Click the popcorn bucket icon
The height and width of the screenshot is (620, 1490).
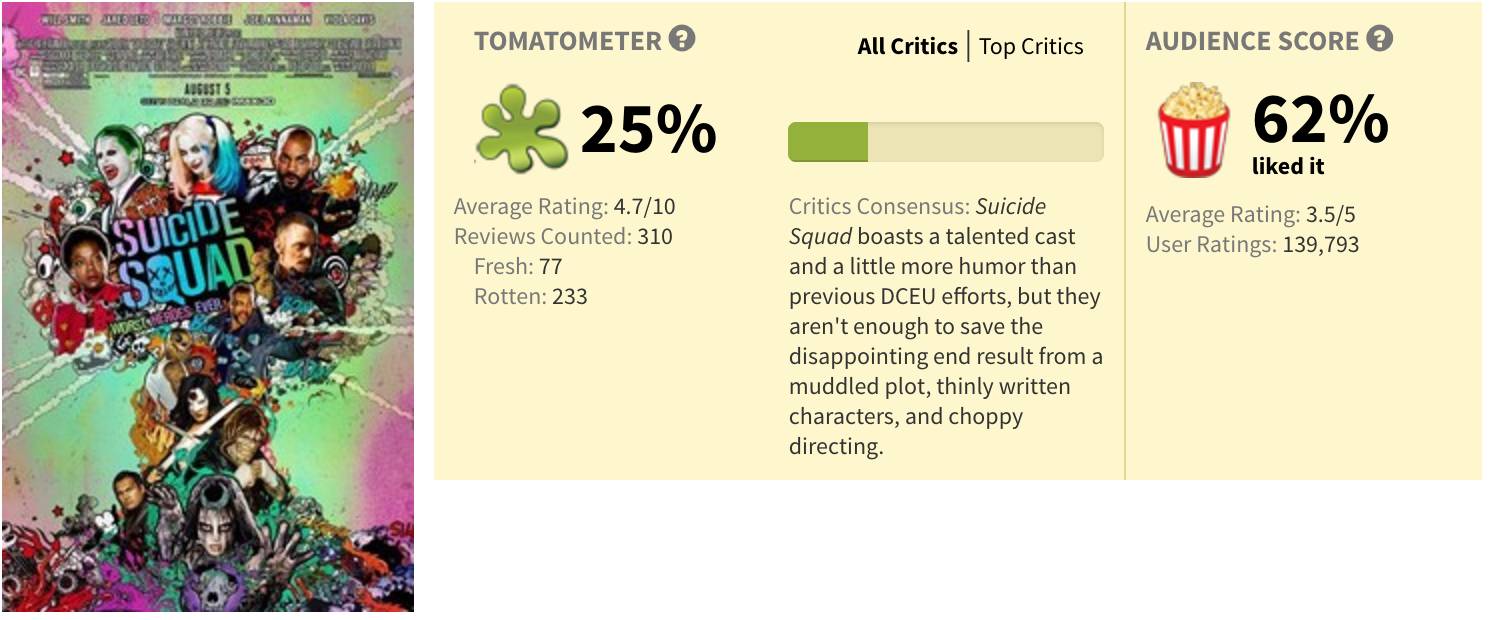tap(1193, 130)
